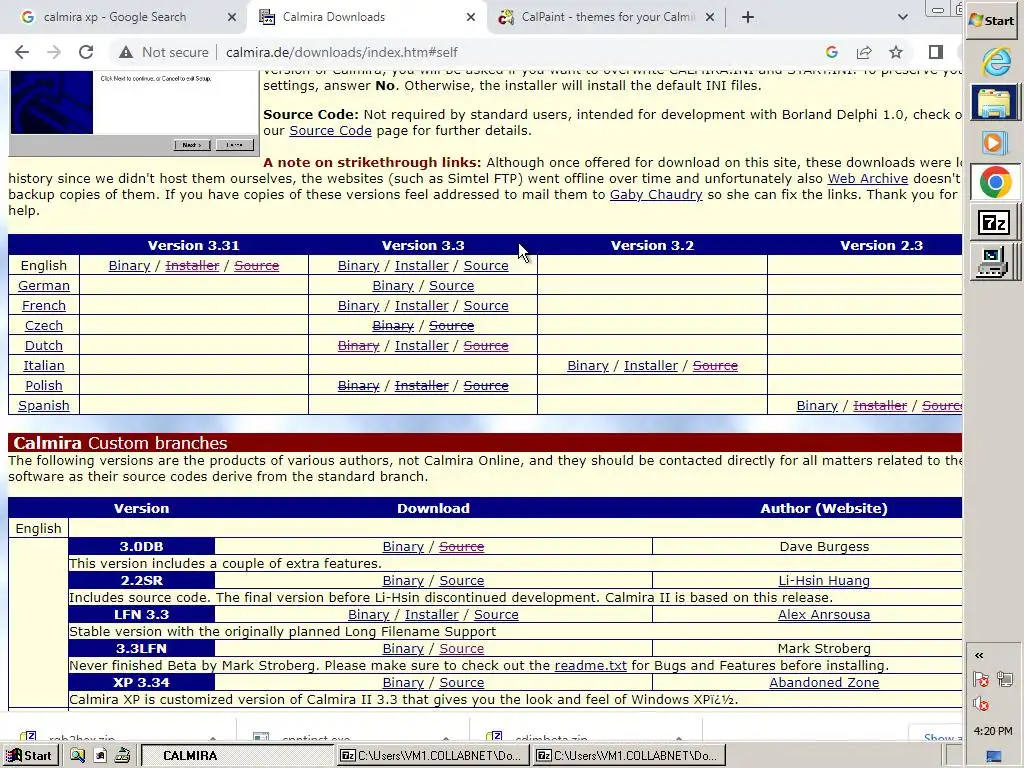This screenshot has width=1024, height=768.
Task: Click the 4:20 PM clock
Action: pyautogui.click(x=993, y=731)
